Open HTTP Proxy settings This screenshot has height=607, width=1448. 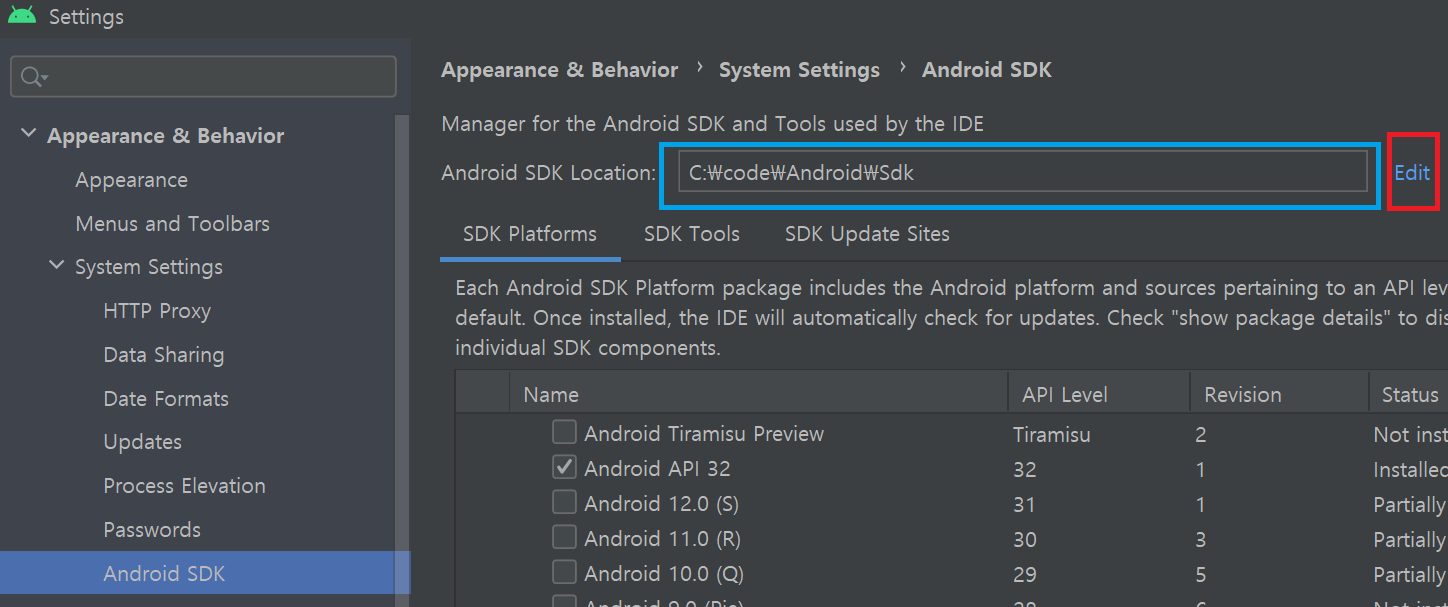pos(157,311)
